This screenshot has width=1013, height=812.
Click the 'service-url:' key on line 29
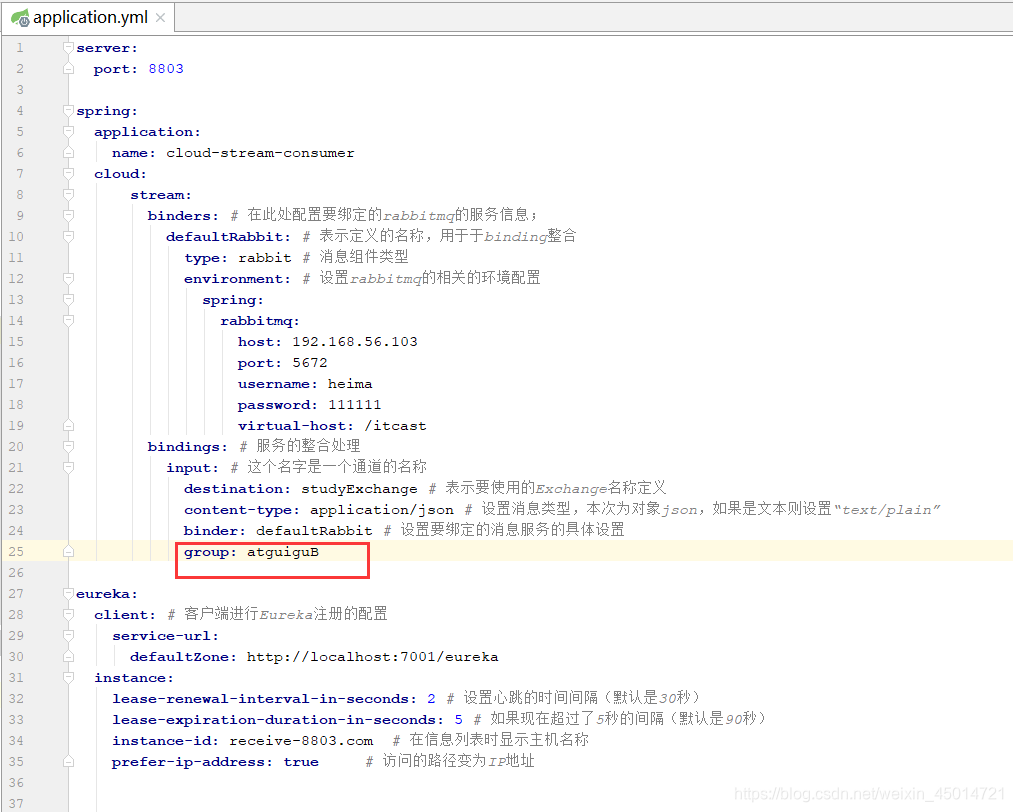(165, 636)
